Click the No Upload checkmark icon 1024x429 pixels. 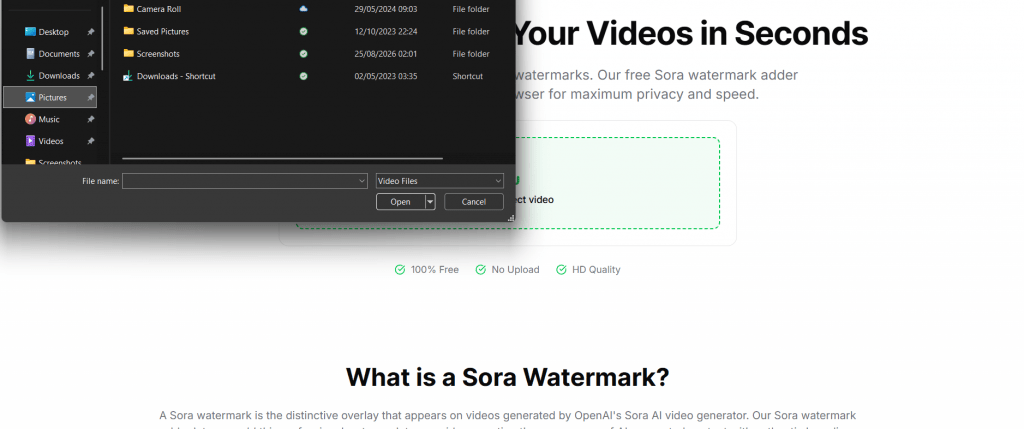481,270
